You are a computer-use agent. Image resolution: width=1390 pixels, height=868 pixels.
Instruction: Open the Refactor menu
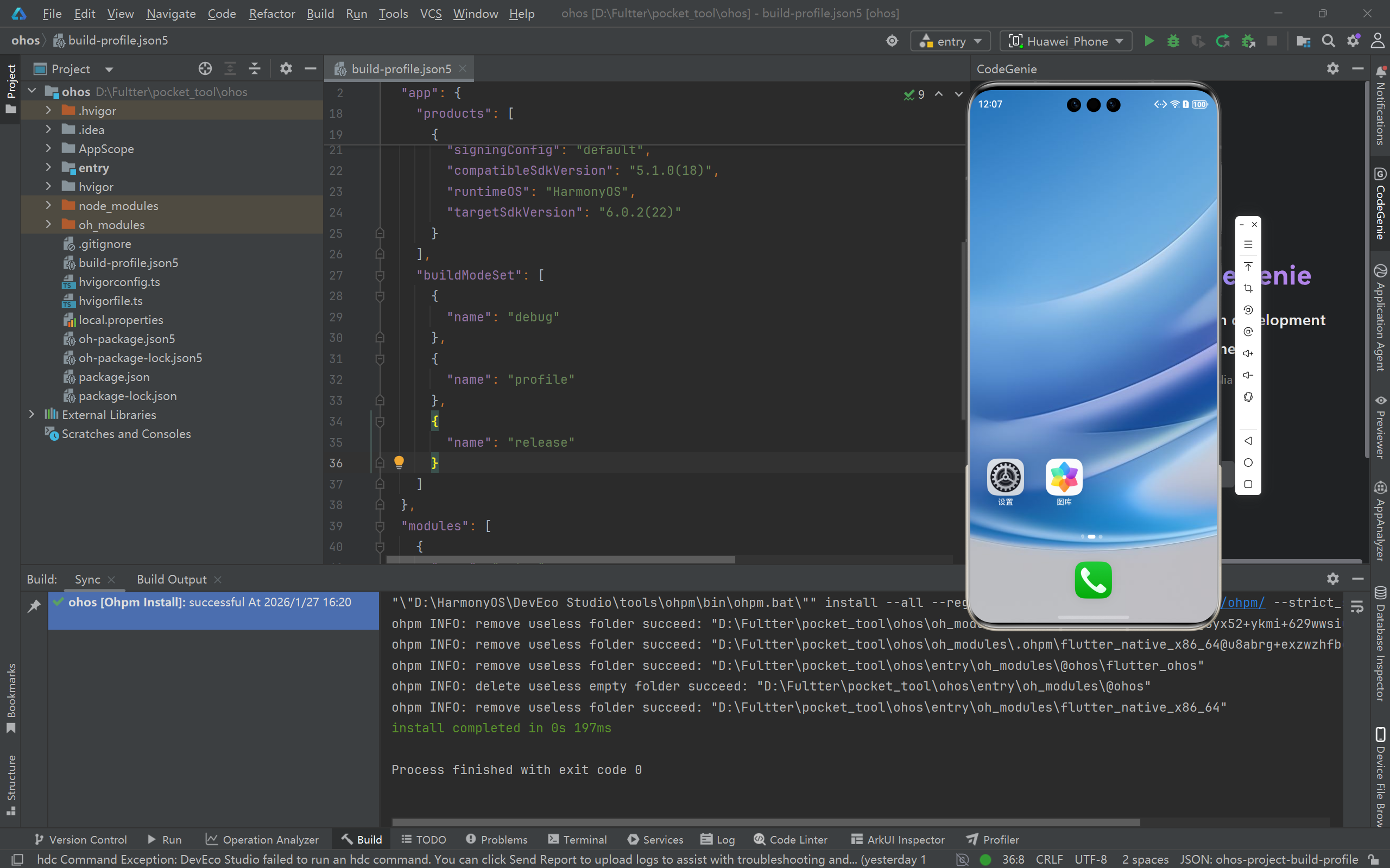click(x=271, y=13)
